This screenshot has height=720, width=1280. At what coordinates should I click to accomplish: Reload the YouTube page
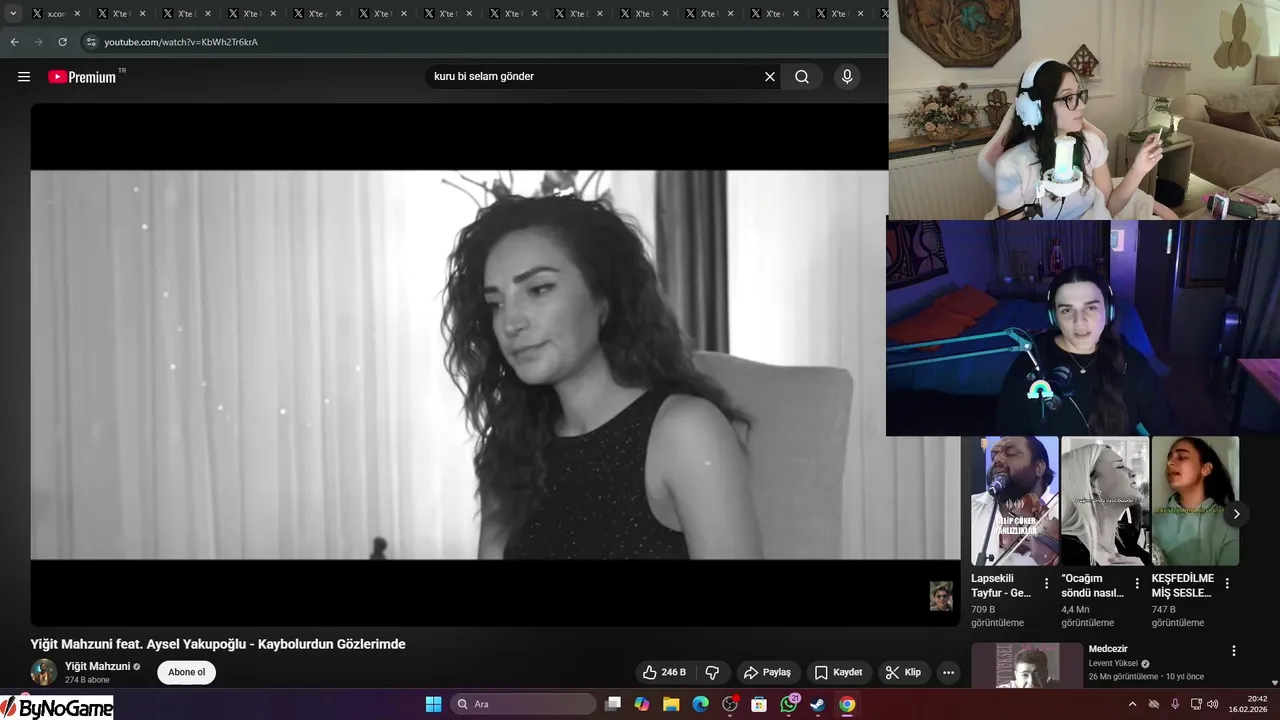pyautogui.click(x=62, y=42)
